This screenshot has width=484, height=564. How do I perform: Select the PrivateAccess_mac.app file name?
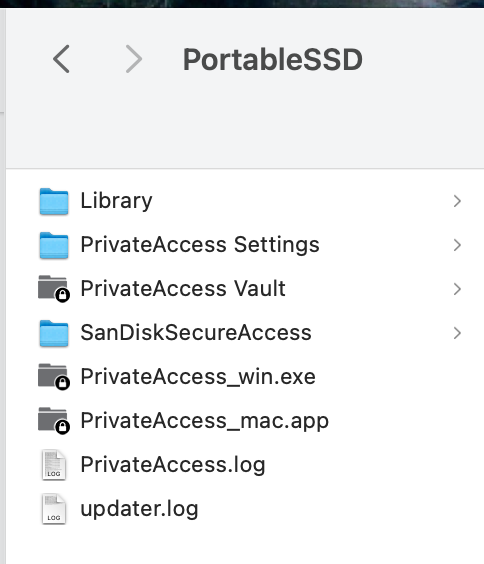(205, 421)
